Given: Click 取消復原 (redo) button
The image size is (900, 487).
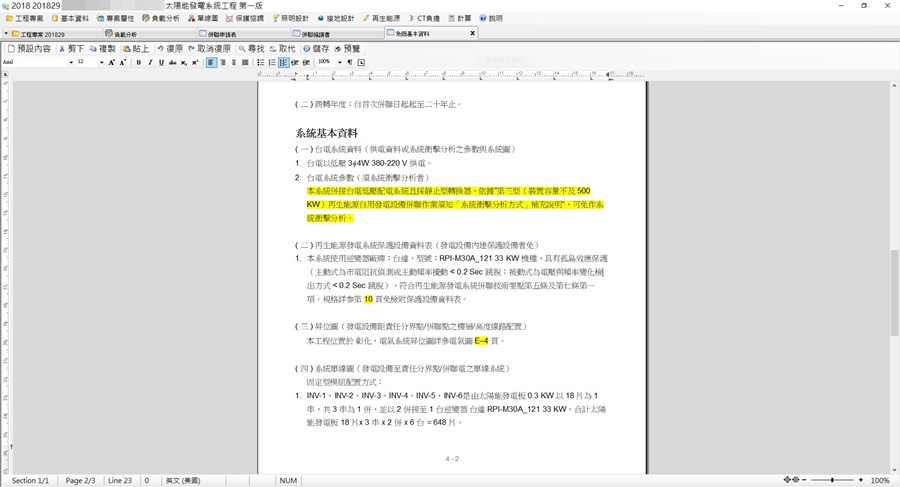Looking at the screenshot, I should [210, 49].
